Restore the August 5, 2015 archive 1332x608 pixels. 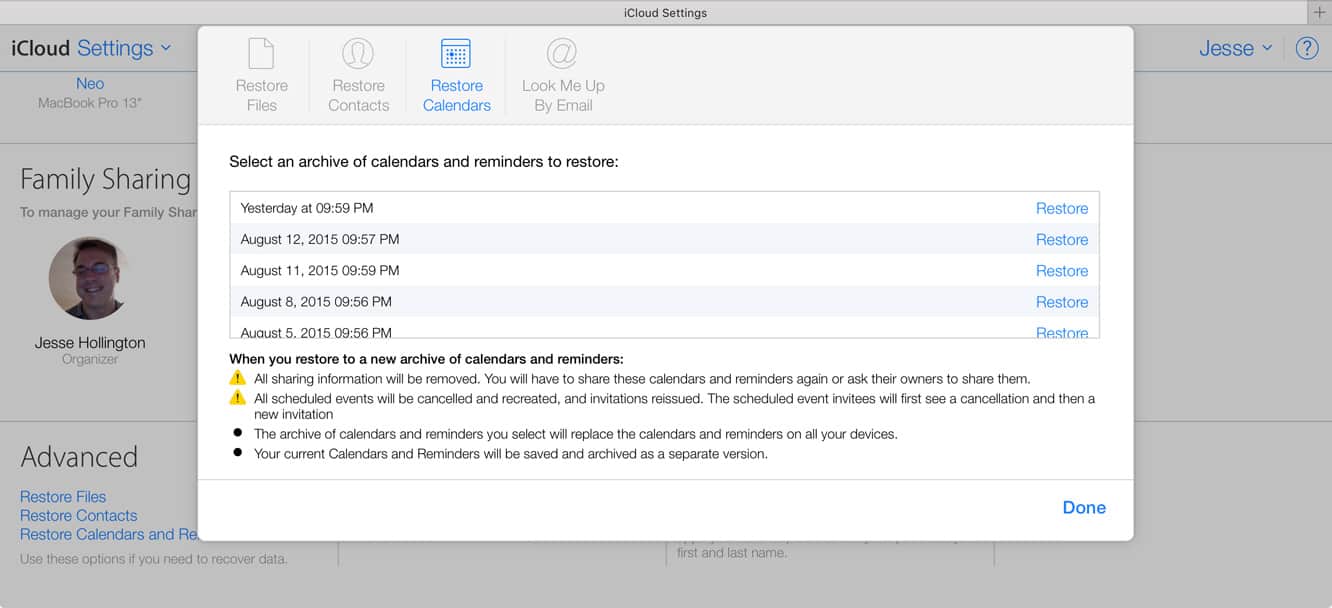point(1062,332)
